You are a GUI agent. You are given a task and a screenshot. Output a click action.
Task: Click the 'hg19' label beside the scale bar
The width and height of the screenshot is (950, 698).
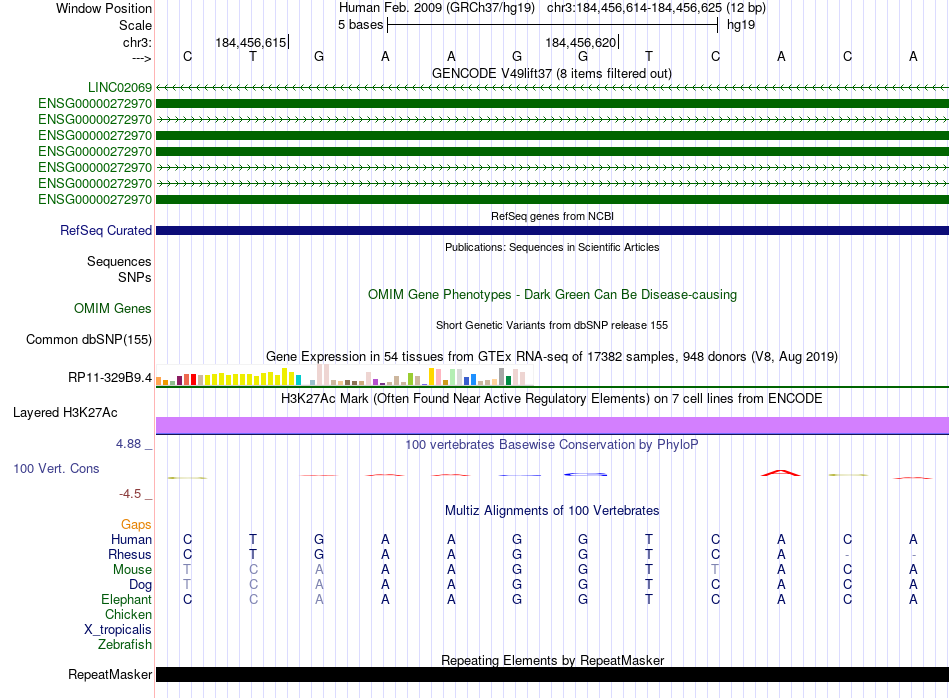[x=741, y=25]
